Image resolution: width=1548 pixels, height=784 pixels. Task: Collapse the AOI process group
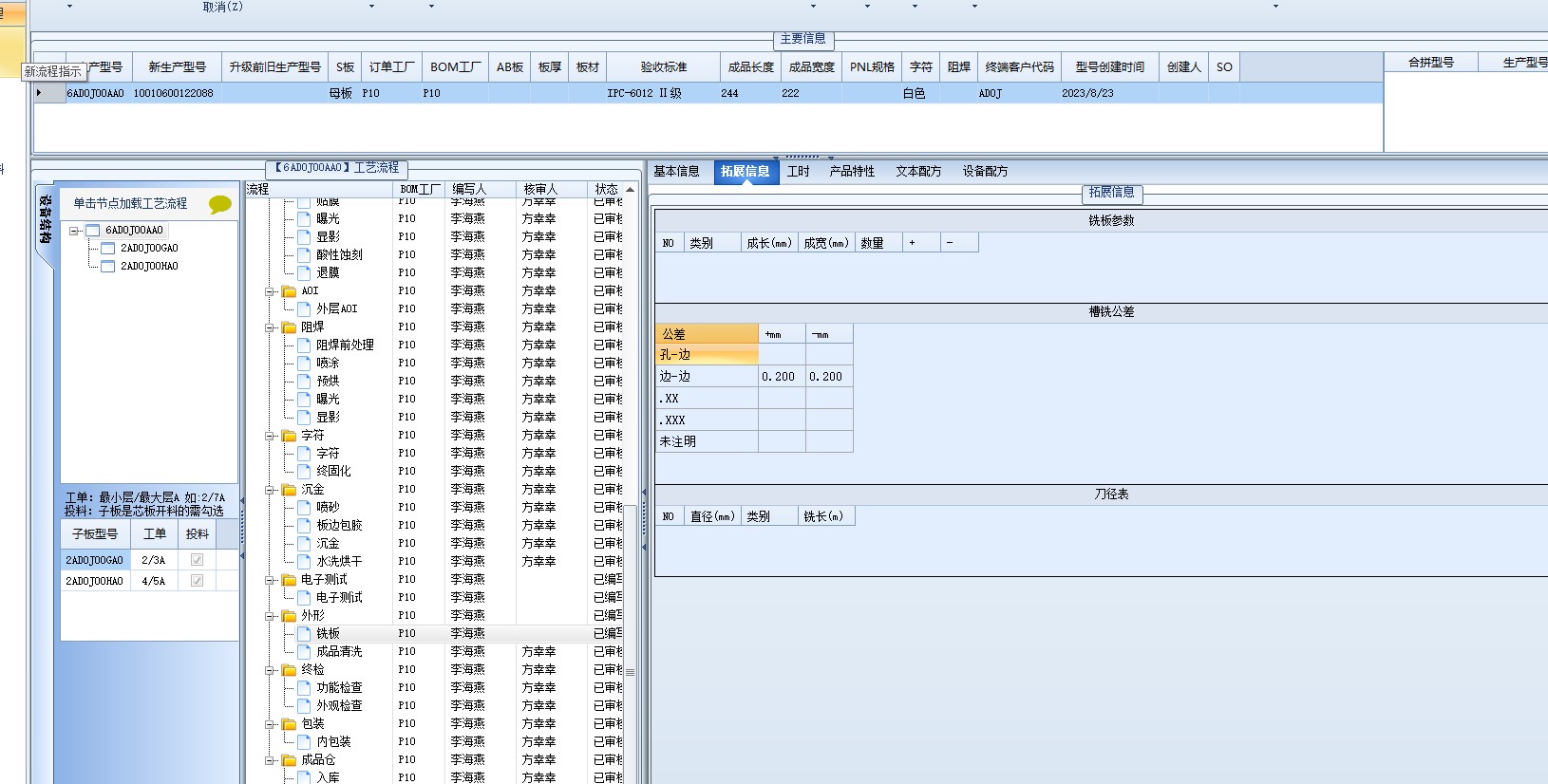coord(271,291)
